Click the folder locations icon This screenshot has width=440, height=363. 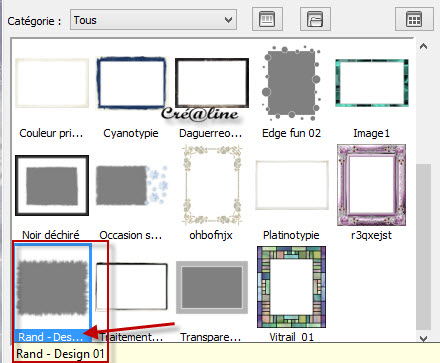click(315, 19)
